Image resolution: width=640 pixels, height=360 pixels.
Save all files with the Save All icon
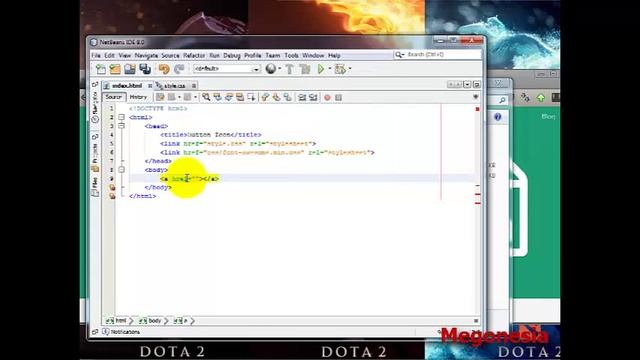pos(145,69)
